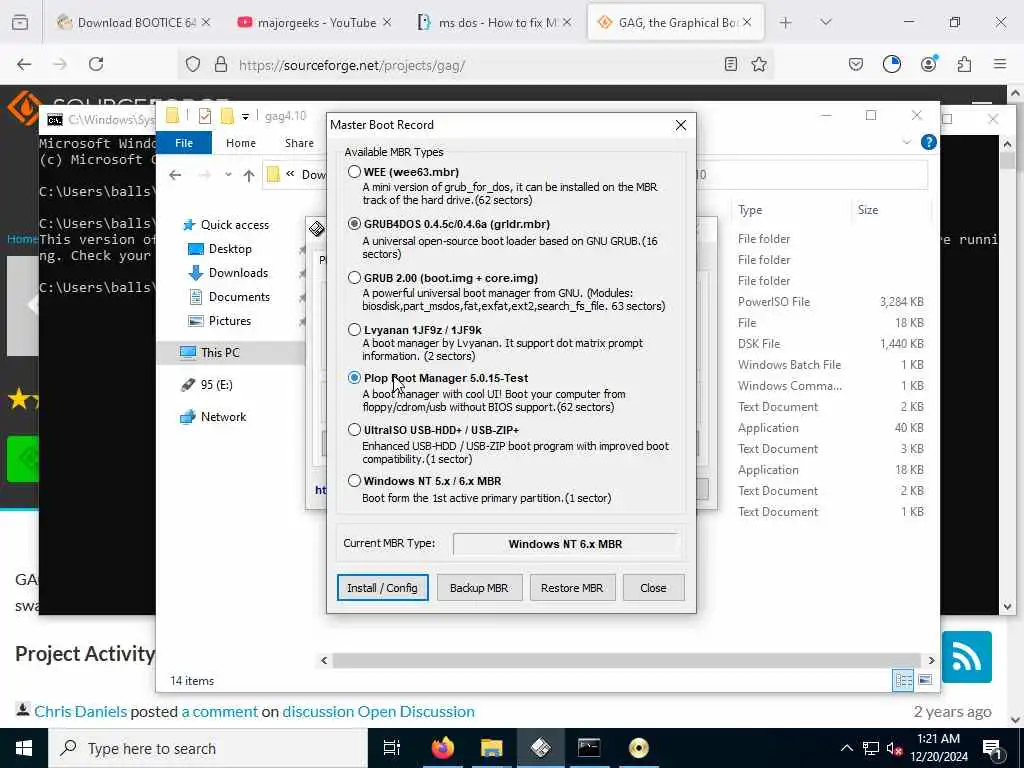Open Firefox application menu hamburger
Screen dimensions: 1024x768
1000,64
